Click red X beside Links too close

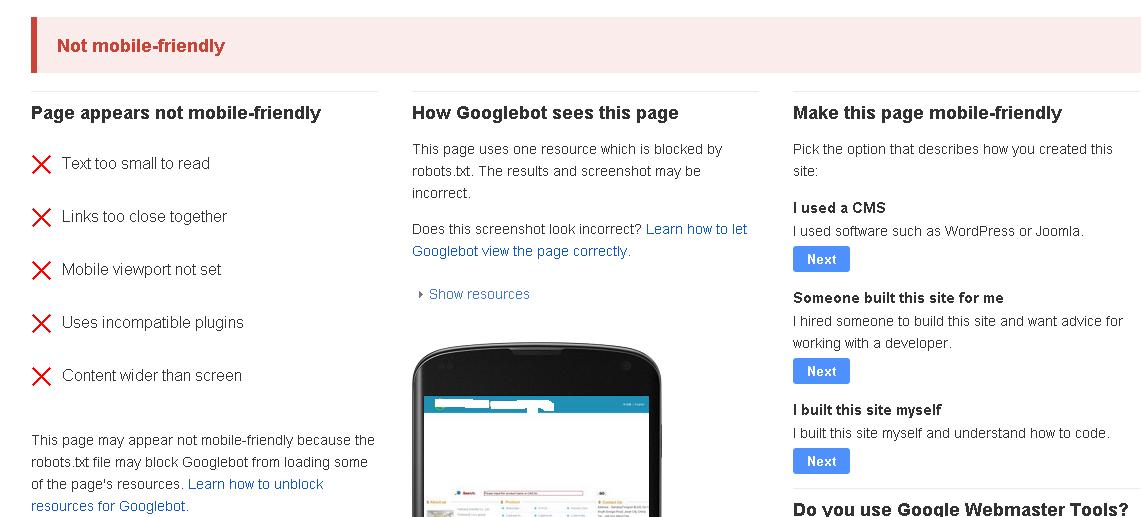(x=41, y=217)
